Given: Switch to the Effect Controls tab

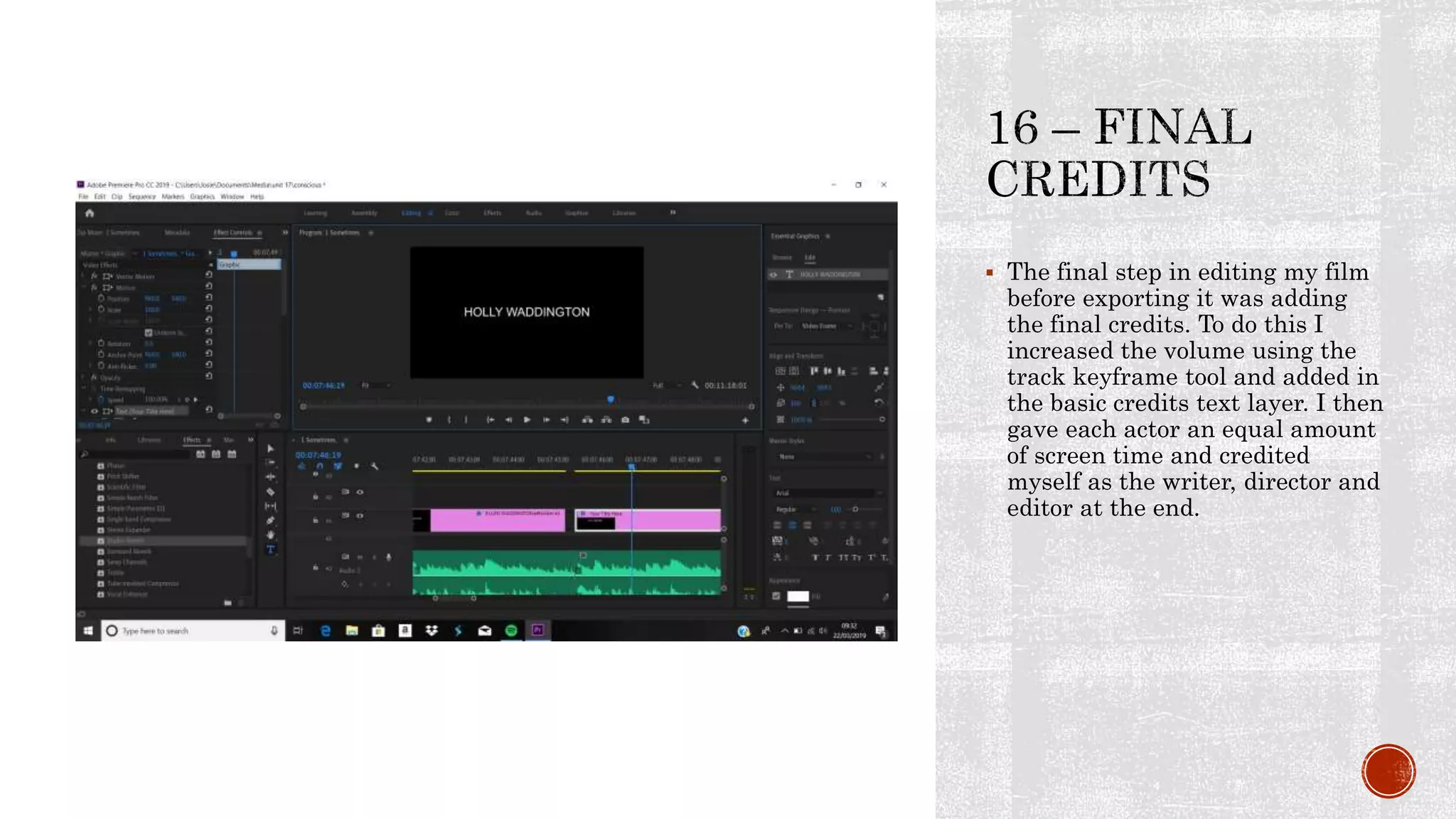Looking at the screenshot, I should pos(233,232).
